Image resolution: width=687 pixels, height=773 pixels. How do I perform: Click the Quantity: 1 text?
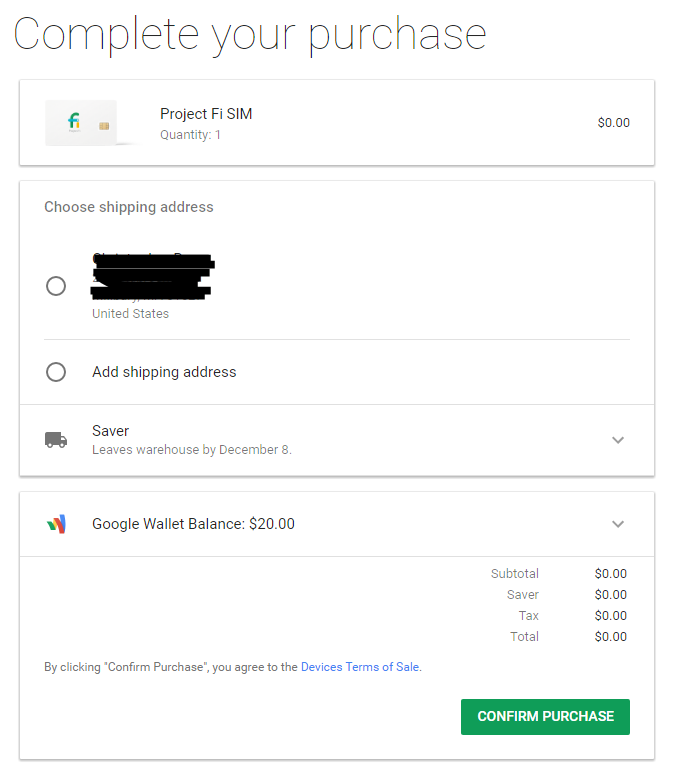pos(190,135)
